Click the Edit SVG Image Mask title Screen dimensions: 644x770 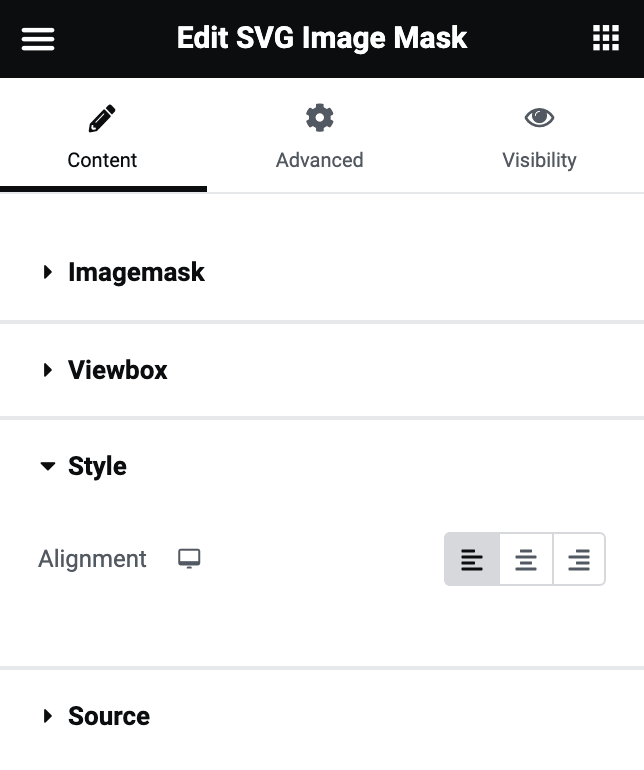click(x=322, y=38)
